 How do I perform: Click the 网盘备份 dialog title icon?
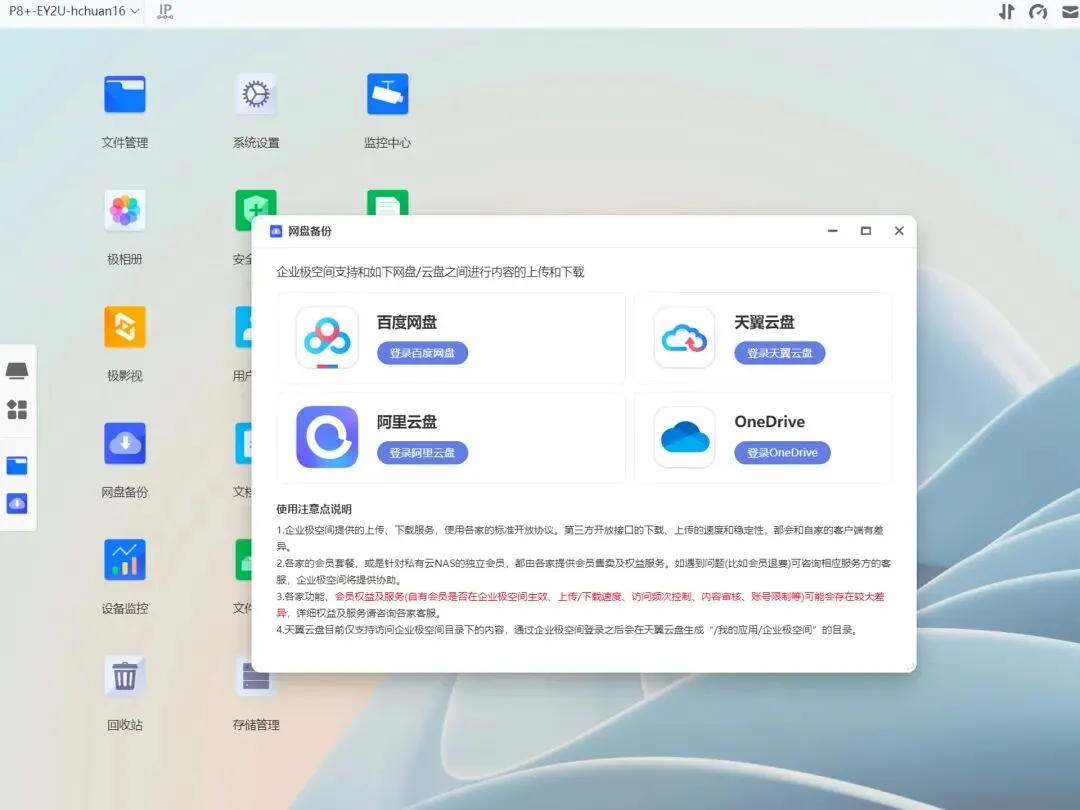click(x=276, y=231)
